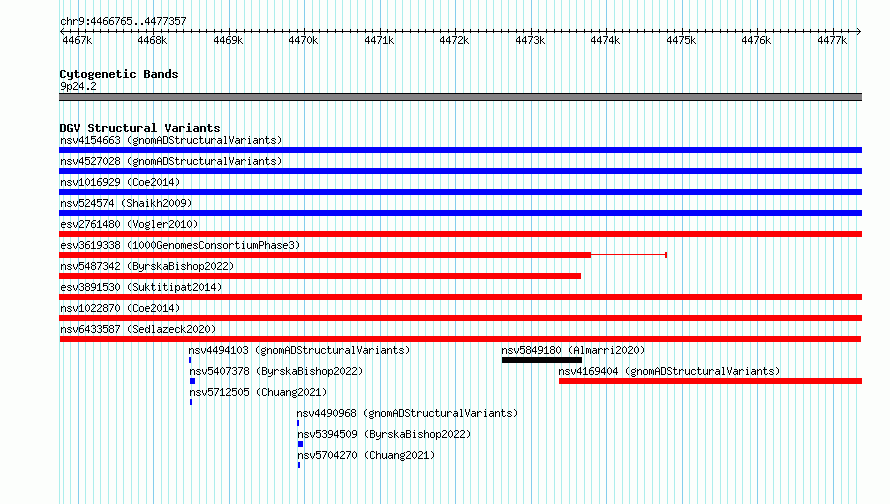Click the small blue marker of nsv5407378
The height and width of the screenshot is (504, 890).
click(192, 381)
